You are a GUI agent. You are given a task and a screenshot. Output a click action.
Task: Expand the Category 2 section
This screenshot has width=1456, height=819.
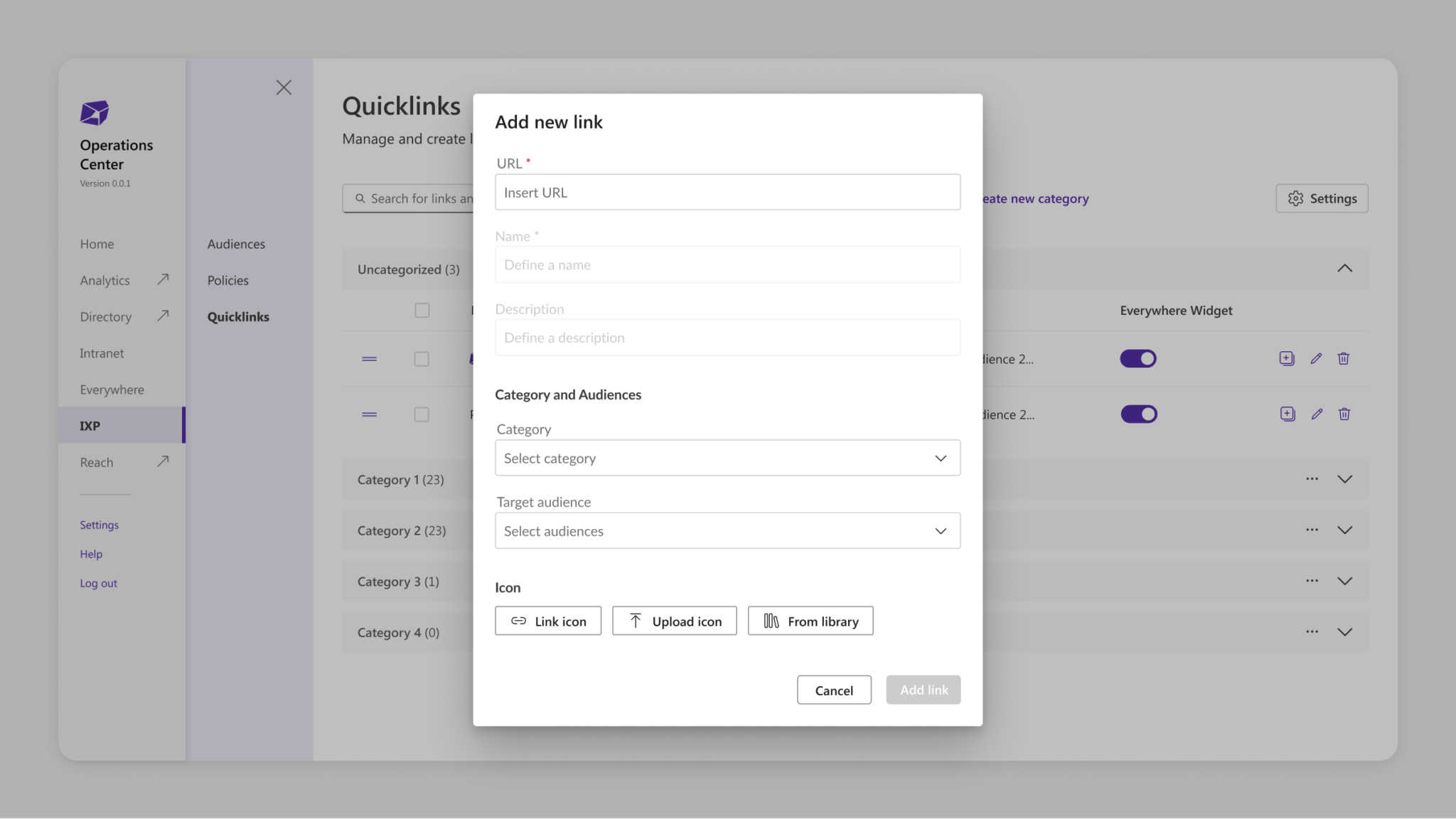(1346, 529)
